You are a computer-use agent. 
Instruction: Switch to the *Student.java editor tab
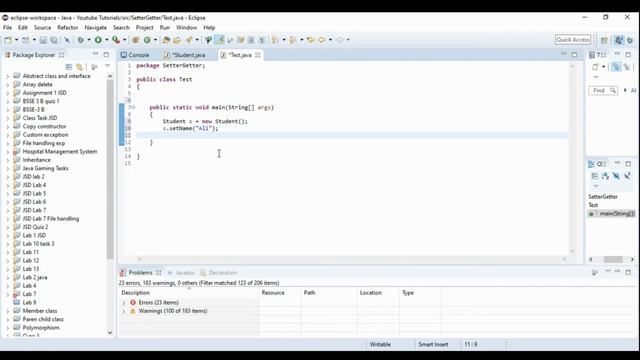(184, 55)
